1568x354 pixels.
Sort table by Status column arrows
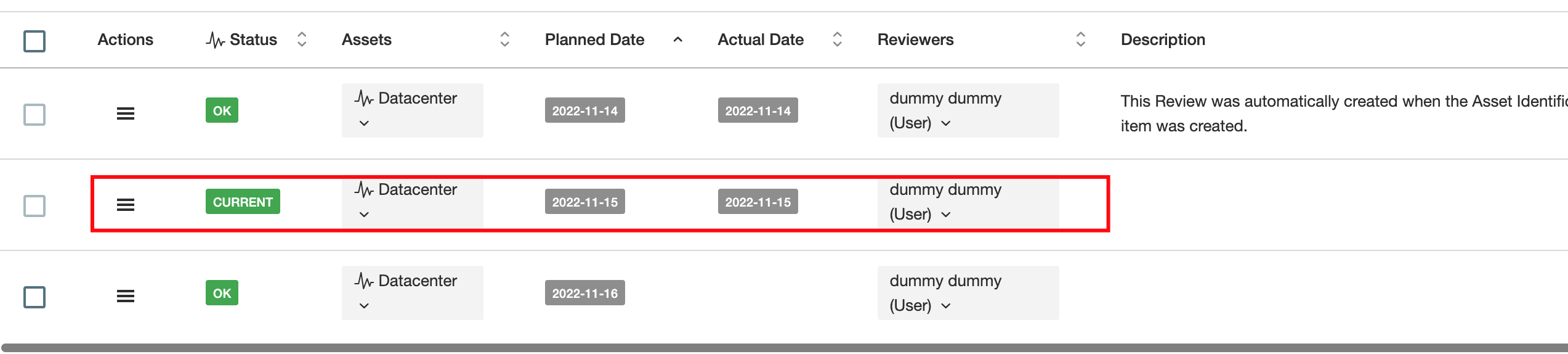click(302, 39)
